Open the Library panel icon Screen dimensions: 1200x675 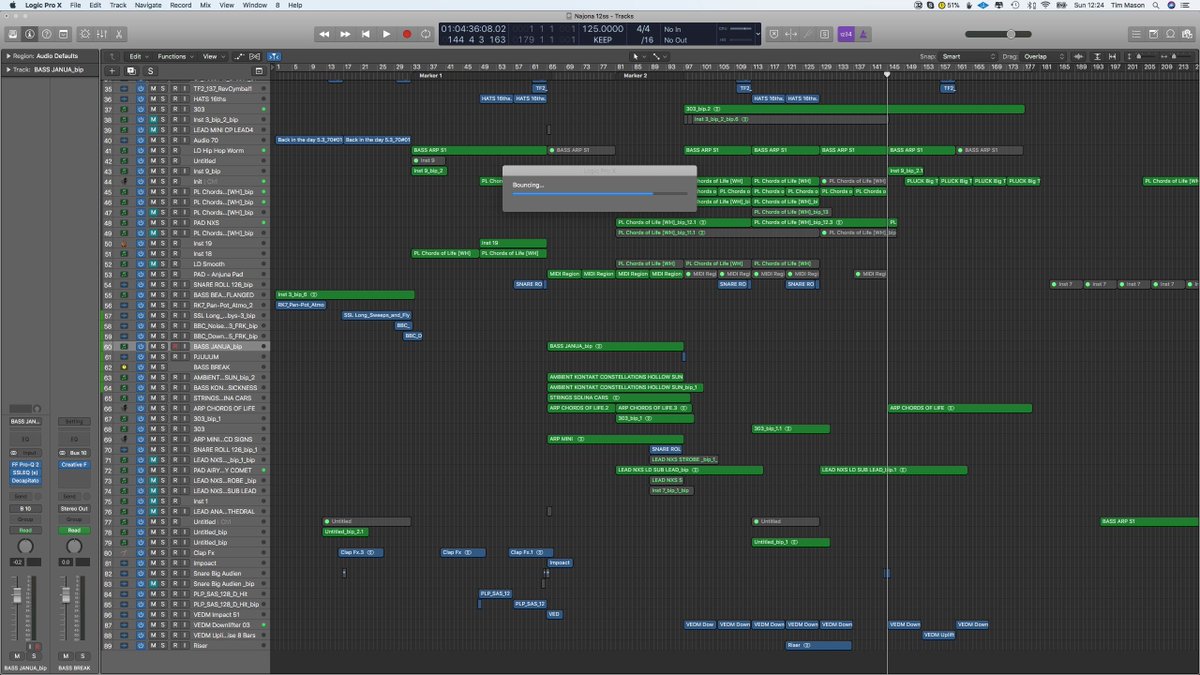[12, 34]
